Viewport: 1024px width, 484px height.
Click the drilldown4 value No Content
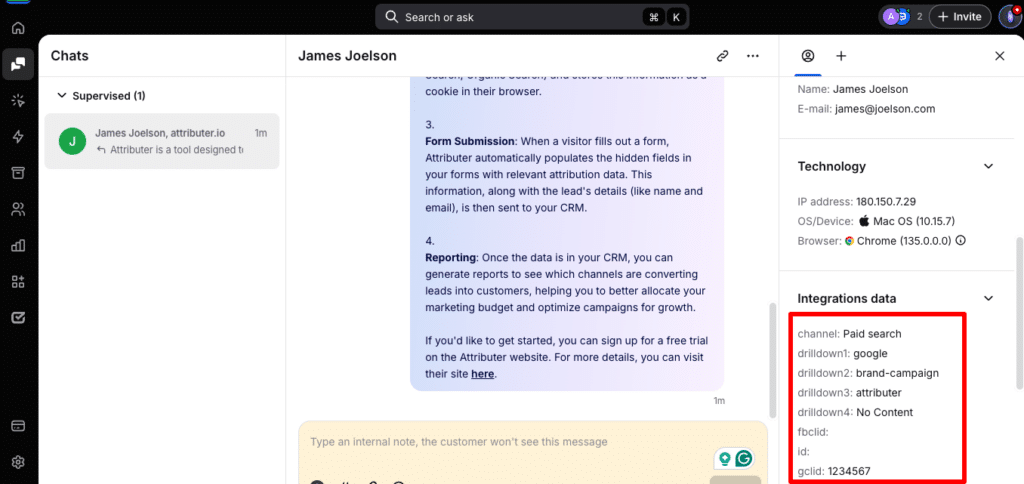885,413
